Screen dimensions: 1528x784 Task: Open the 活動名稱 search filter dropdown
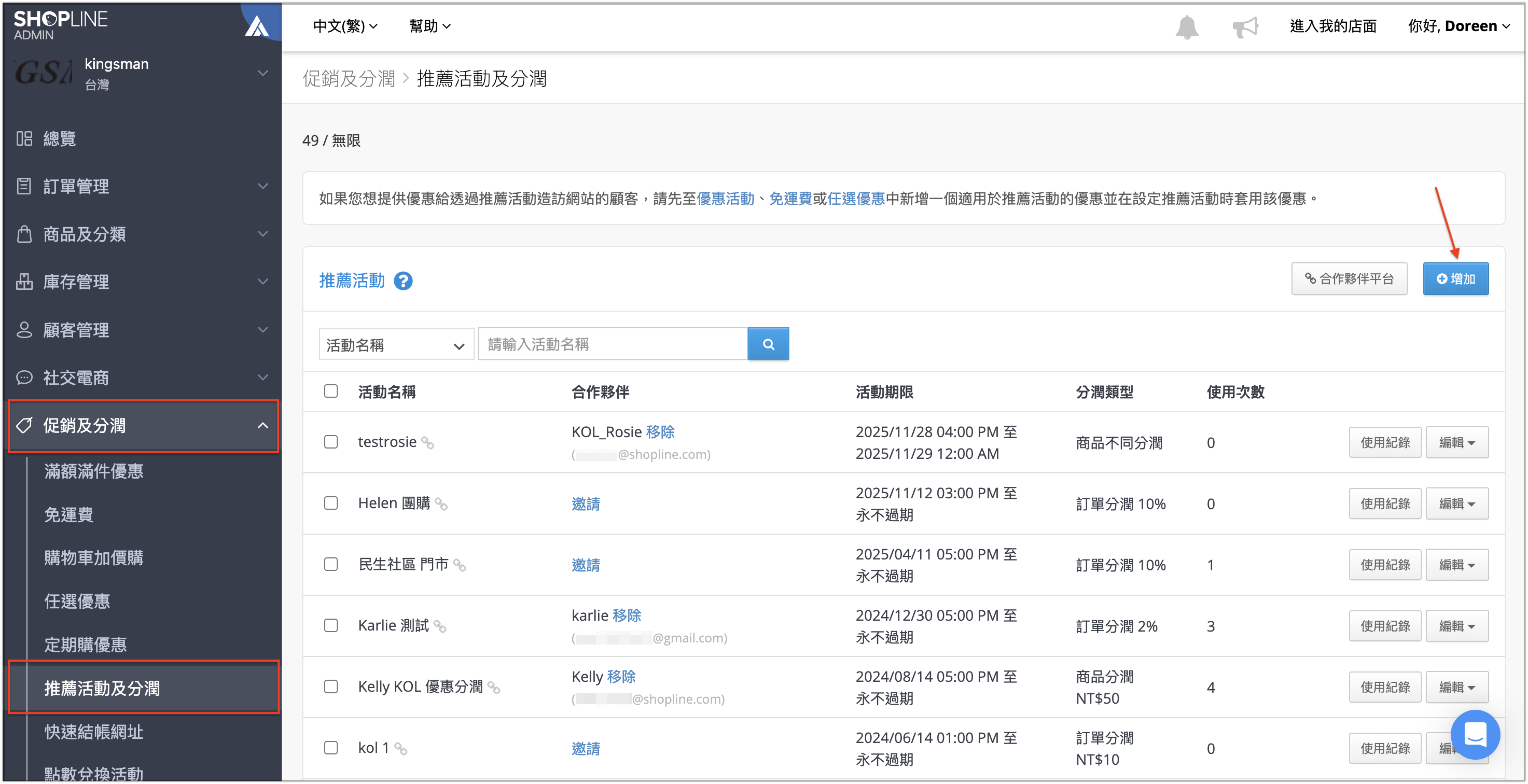[x=396, y=345]
